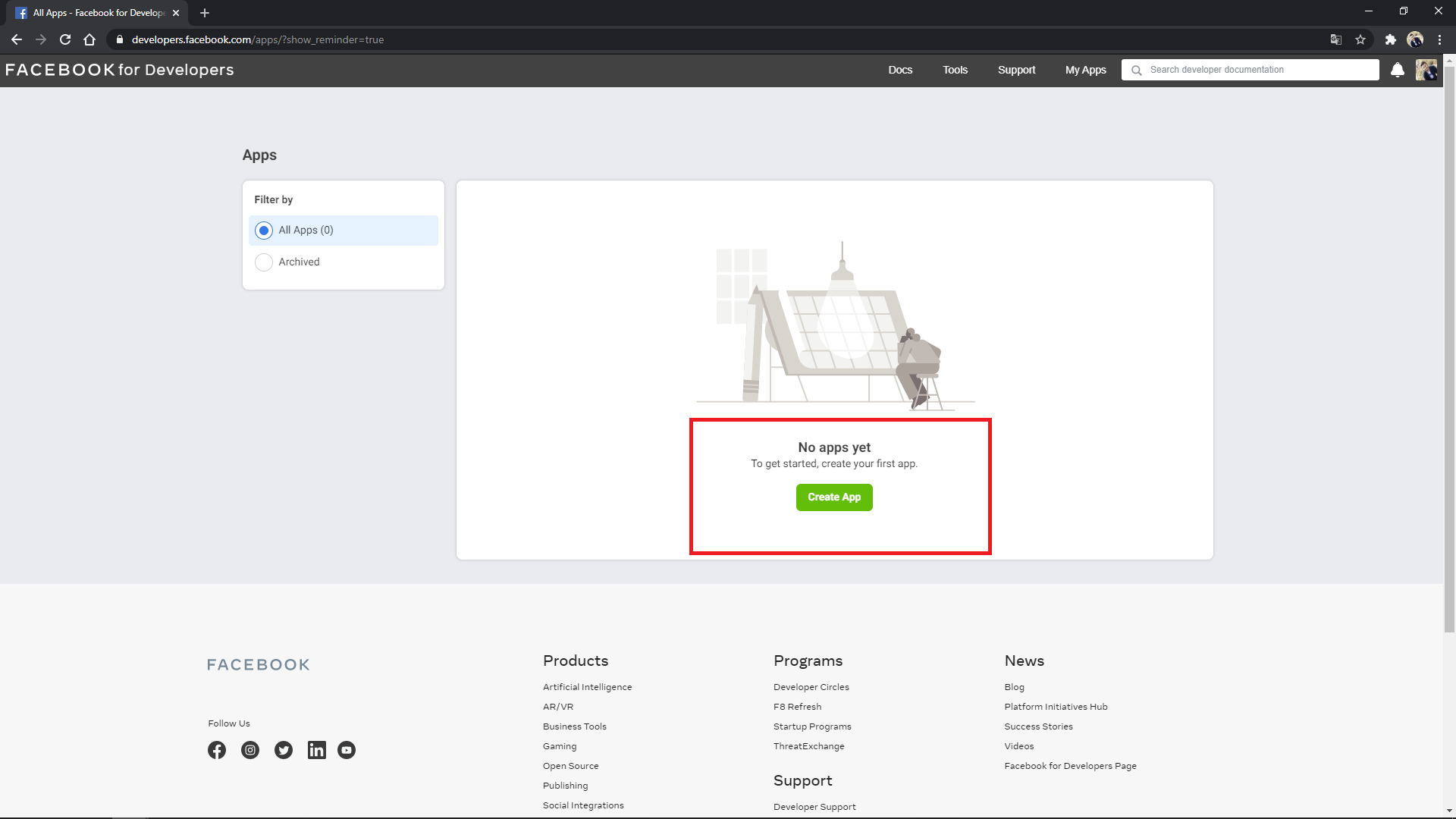
Task: Open Facebook for Developers Page link
Action: 1071,766
